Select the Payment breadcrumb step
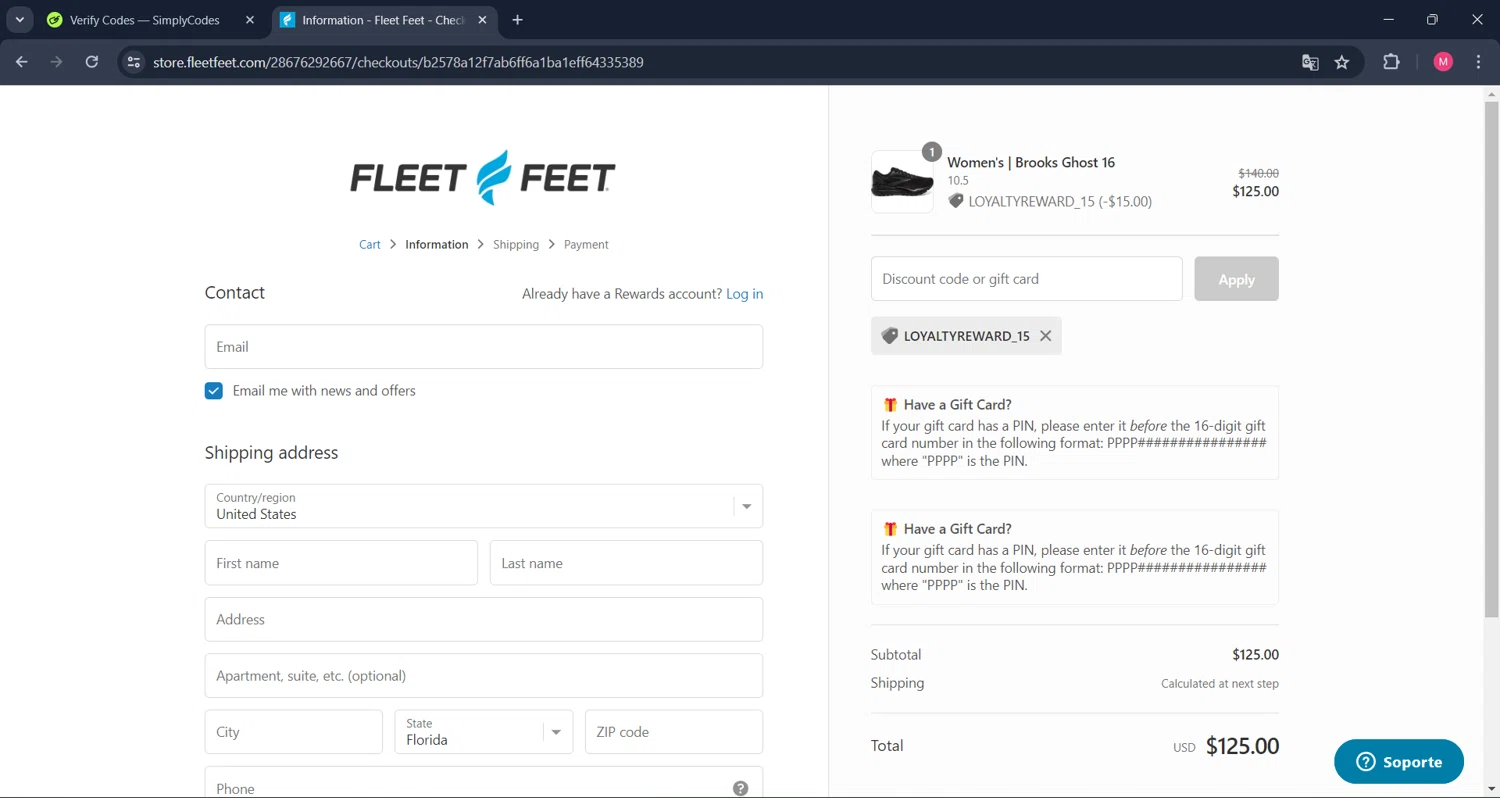 tap(586, 244)
